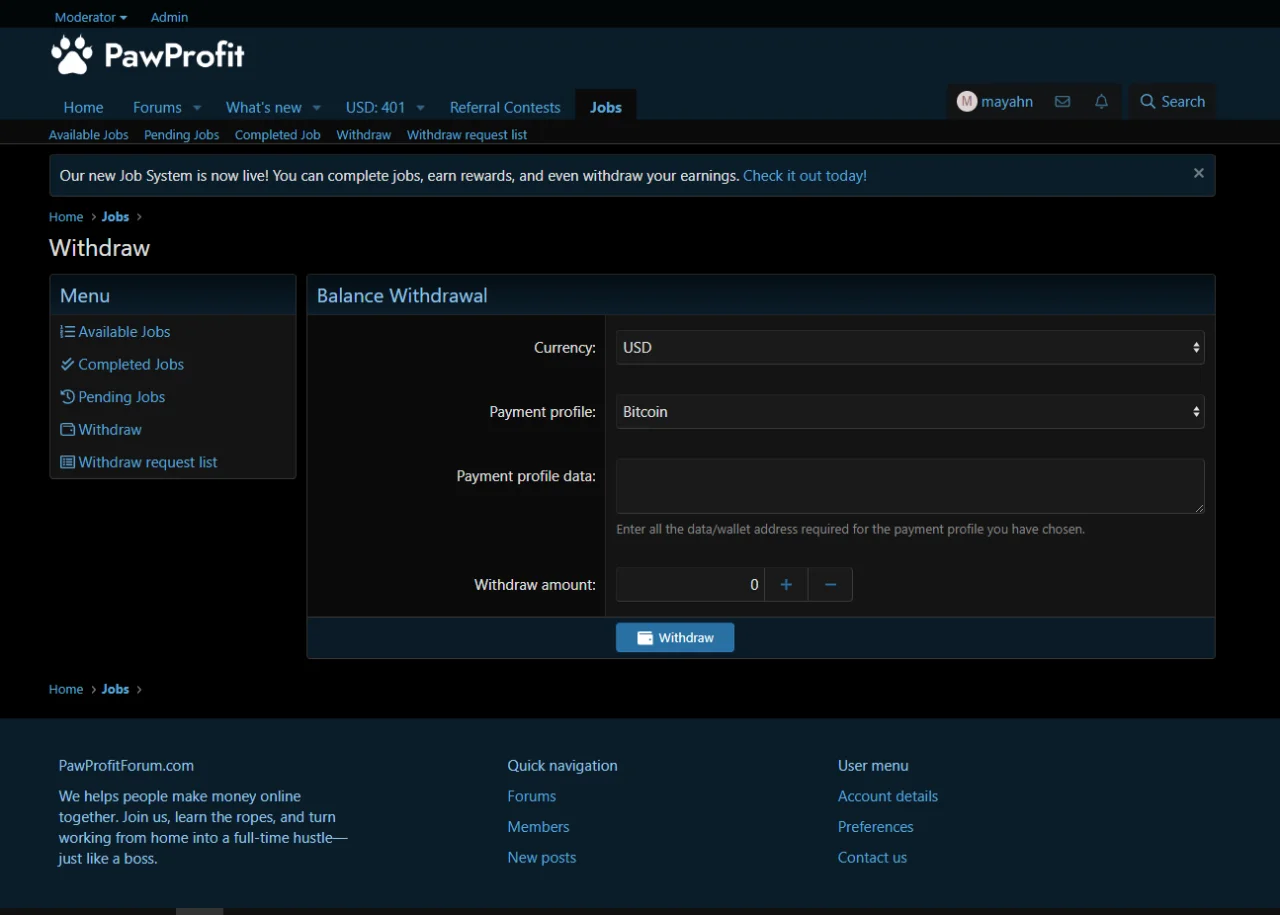Follow the 'Check it out today!' link

(804, 176)
